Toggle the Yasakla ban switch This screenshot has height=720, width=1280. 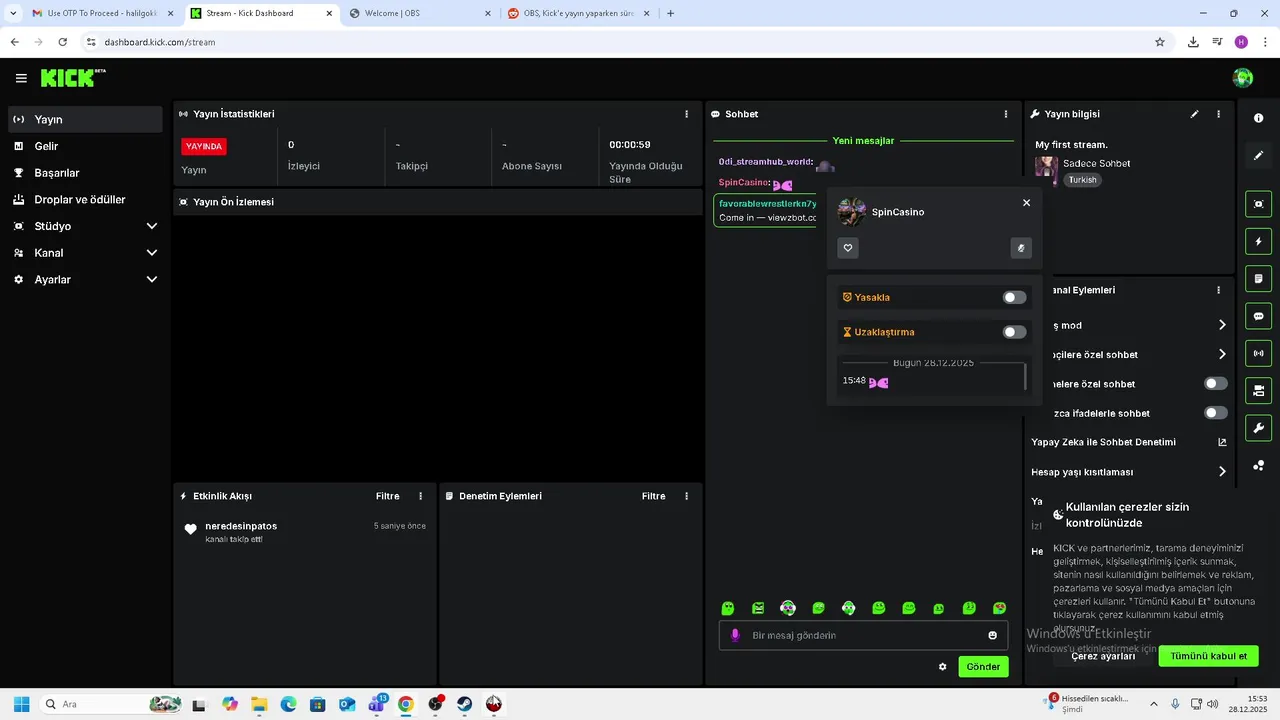[1014, 297]
